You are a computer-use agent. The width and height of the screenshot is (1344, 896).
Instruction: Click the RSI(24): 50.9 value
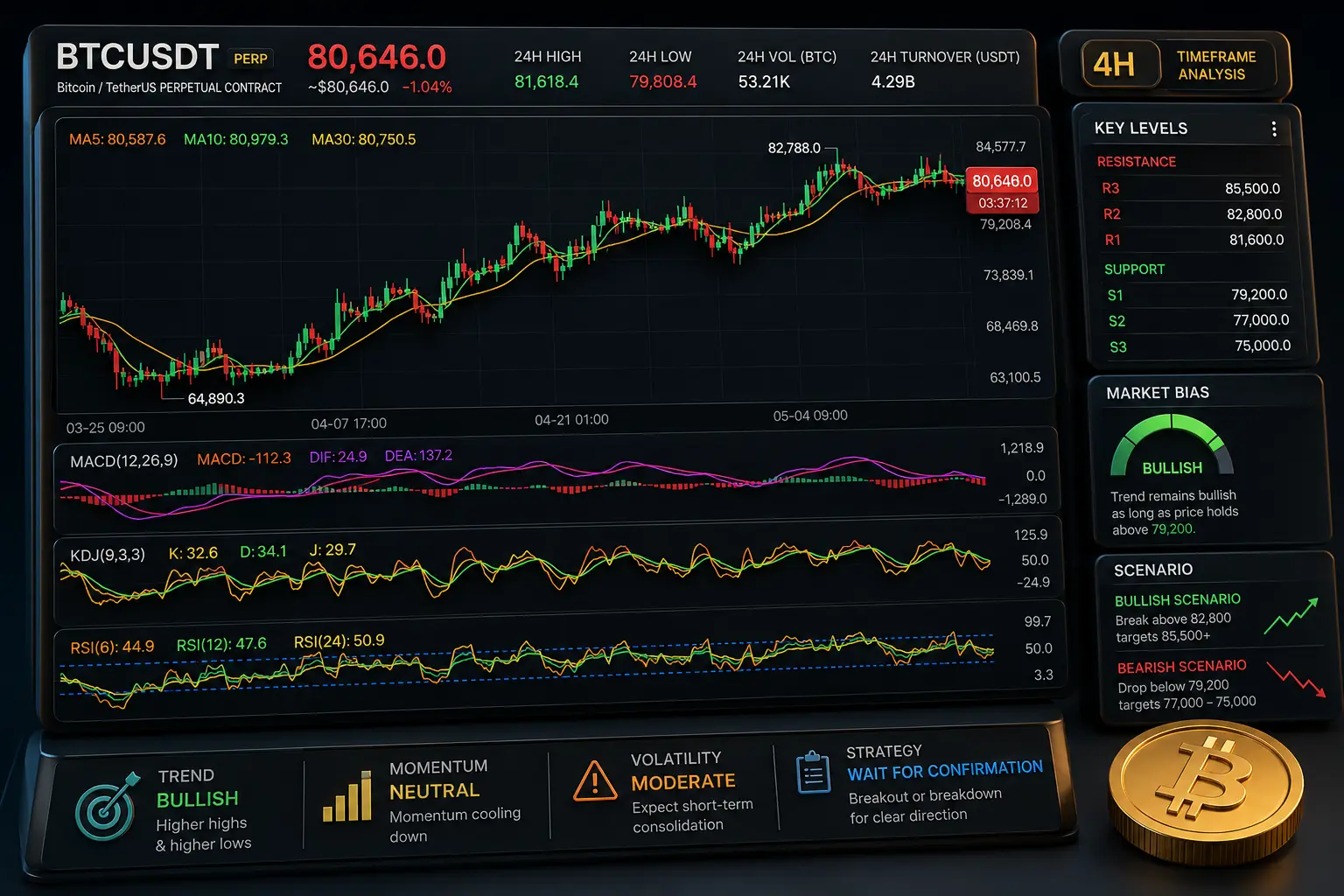coord(339,640)
